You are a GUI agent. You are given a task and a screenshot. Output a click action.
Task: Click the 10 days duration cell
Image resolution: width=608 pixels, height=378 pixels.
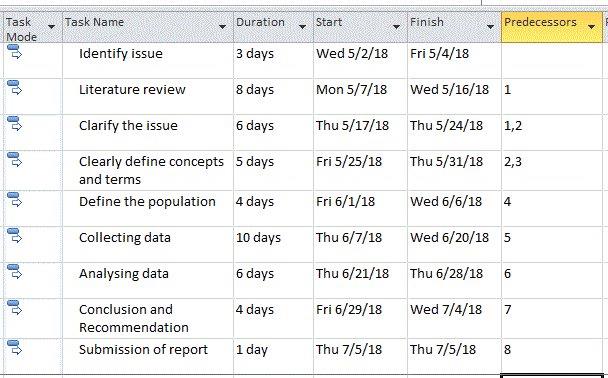pyautogui.click(x=273, y=245)
